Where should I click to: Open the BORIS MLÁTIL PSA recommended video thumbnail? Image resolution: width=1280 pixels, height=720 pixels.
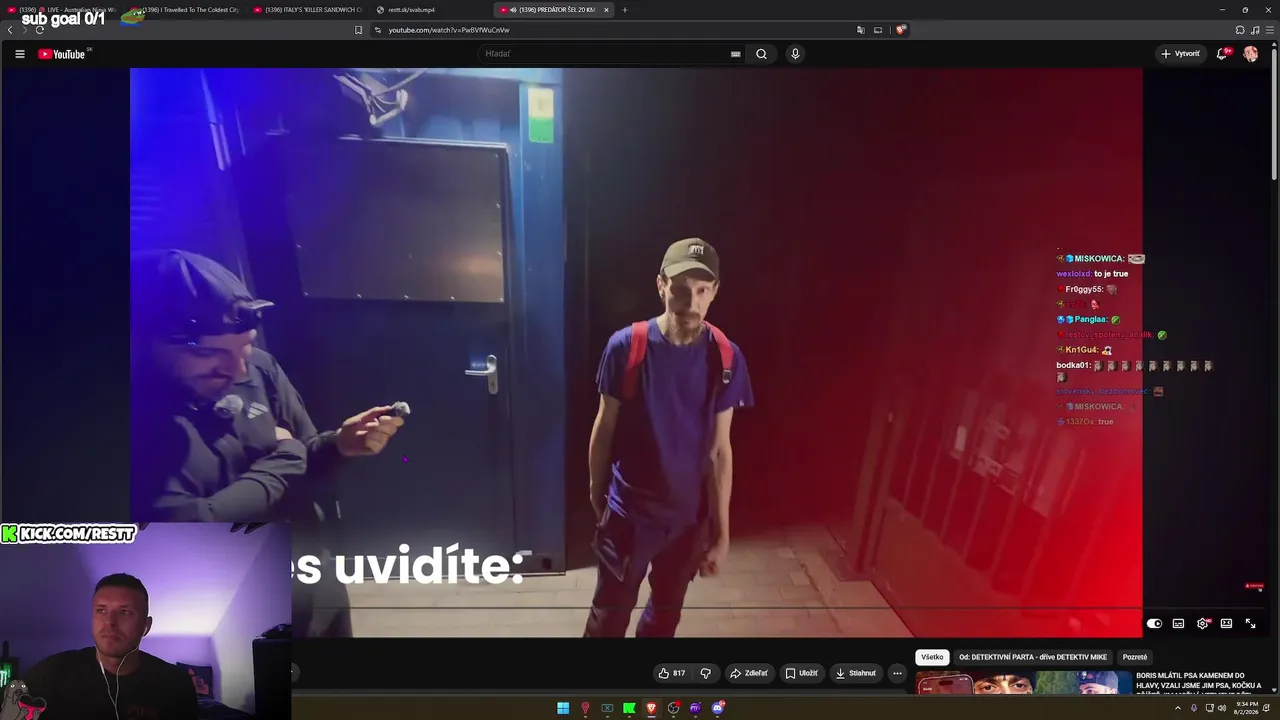[x=1023, y=683]
